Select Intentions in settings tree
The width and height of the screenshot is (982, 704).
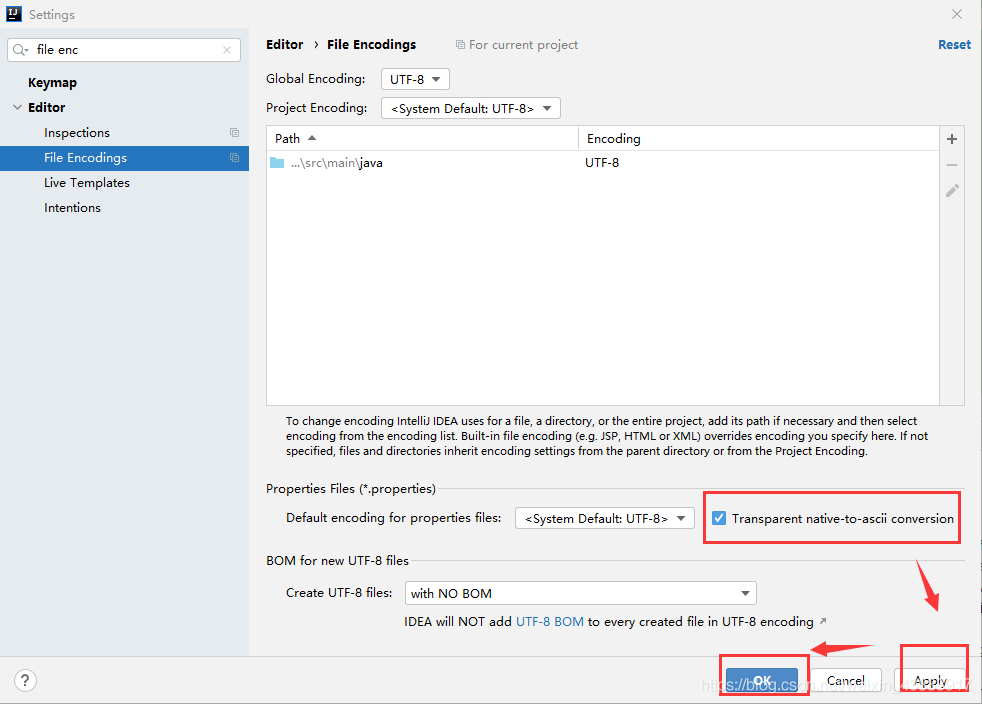click(x=72, y=208)
